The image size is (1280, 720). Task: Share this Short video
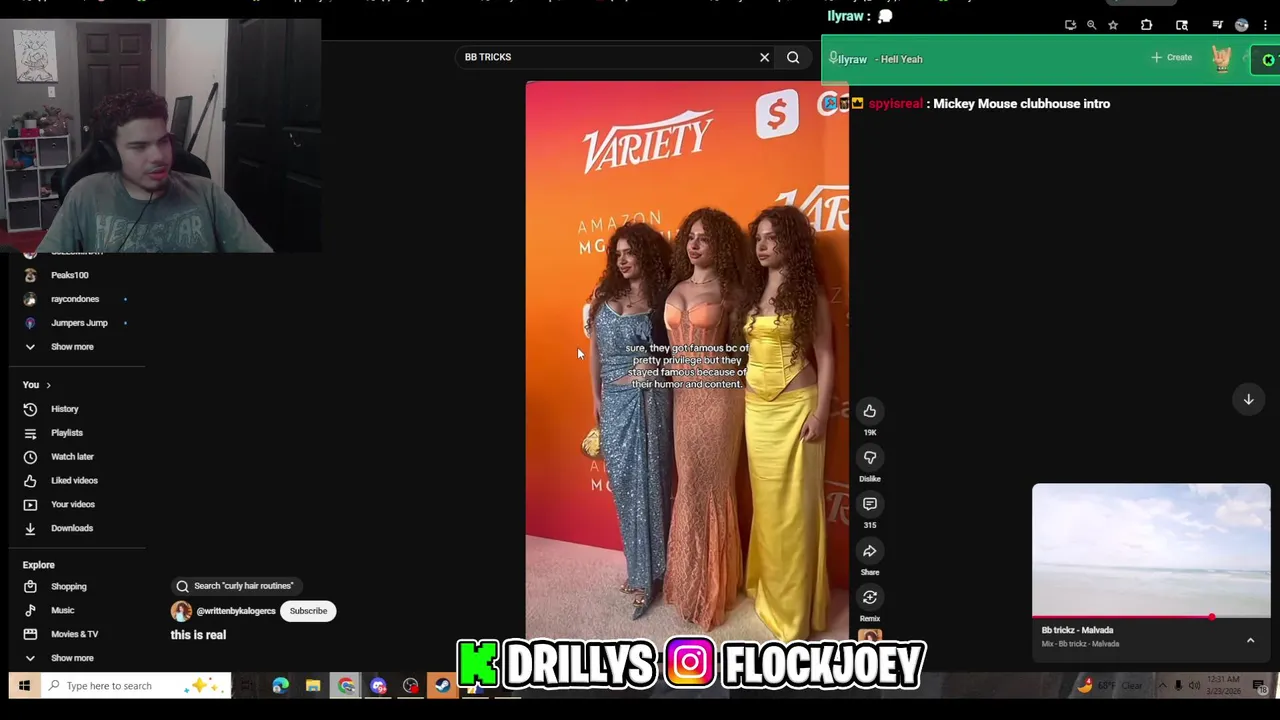(x=870, y=551)
